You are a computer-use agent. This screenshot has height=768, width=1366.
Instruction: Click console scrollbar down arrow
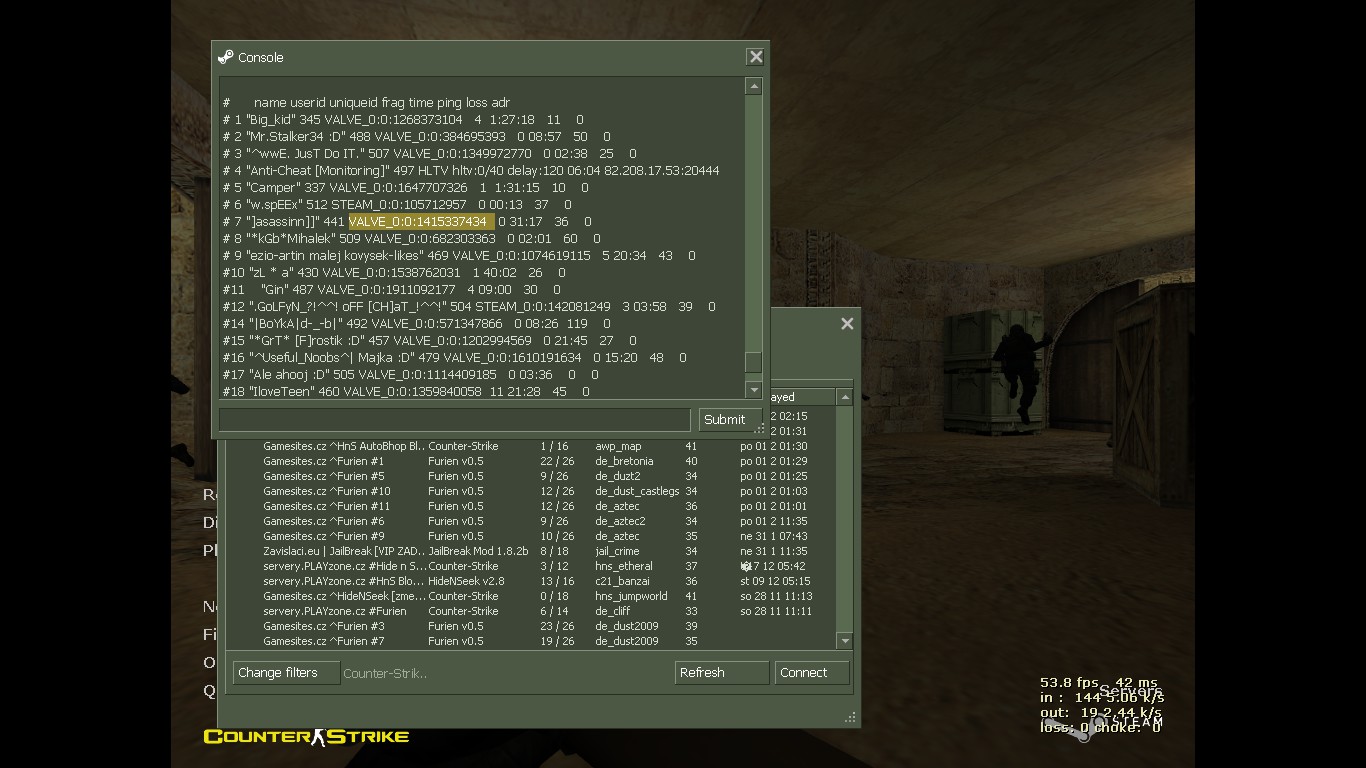pyautogui.click(x=754, y=389)
